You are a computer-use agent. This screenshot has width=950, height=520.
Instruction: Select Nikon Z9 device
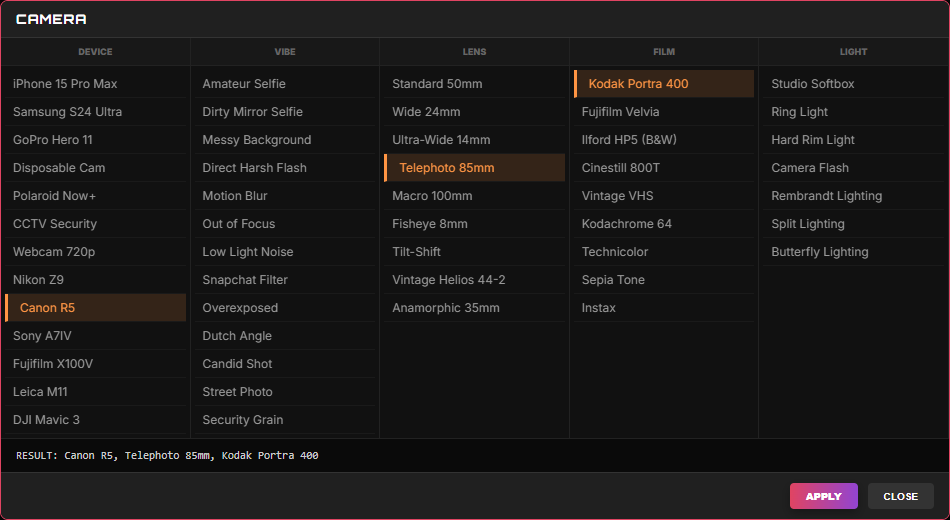pos(95,279)
